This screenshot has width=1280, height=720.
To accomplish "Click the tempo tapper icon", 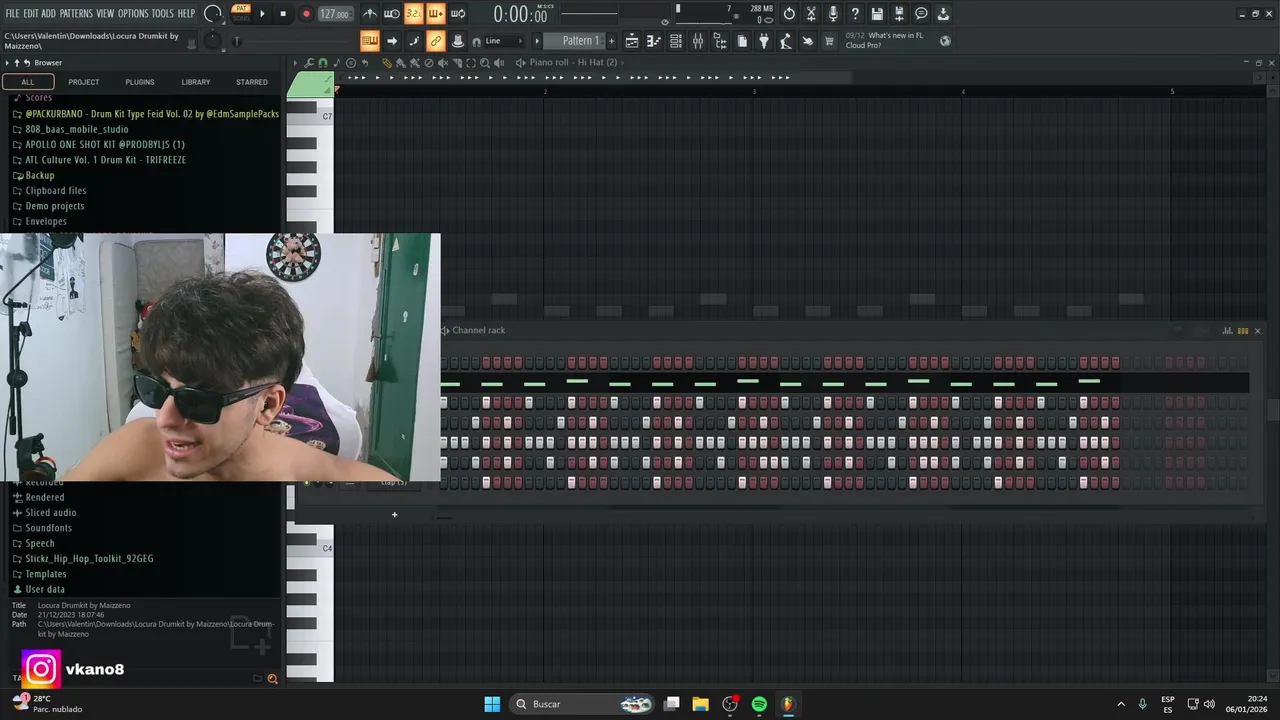I will point(786,41).
